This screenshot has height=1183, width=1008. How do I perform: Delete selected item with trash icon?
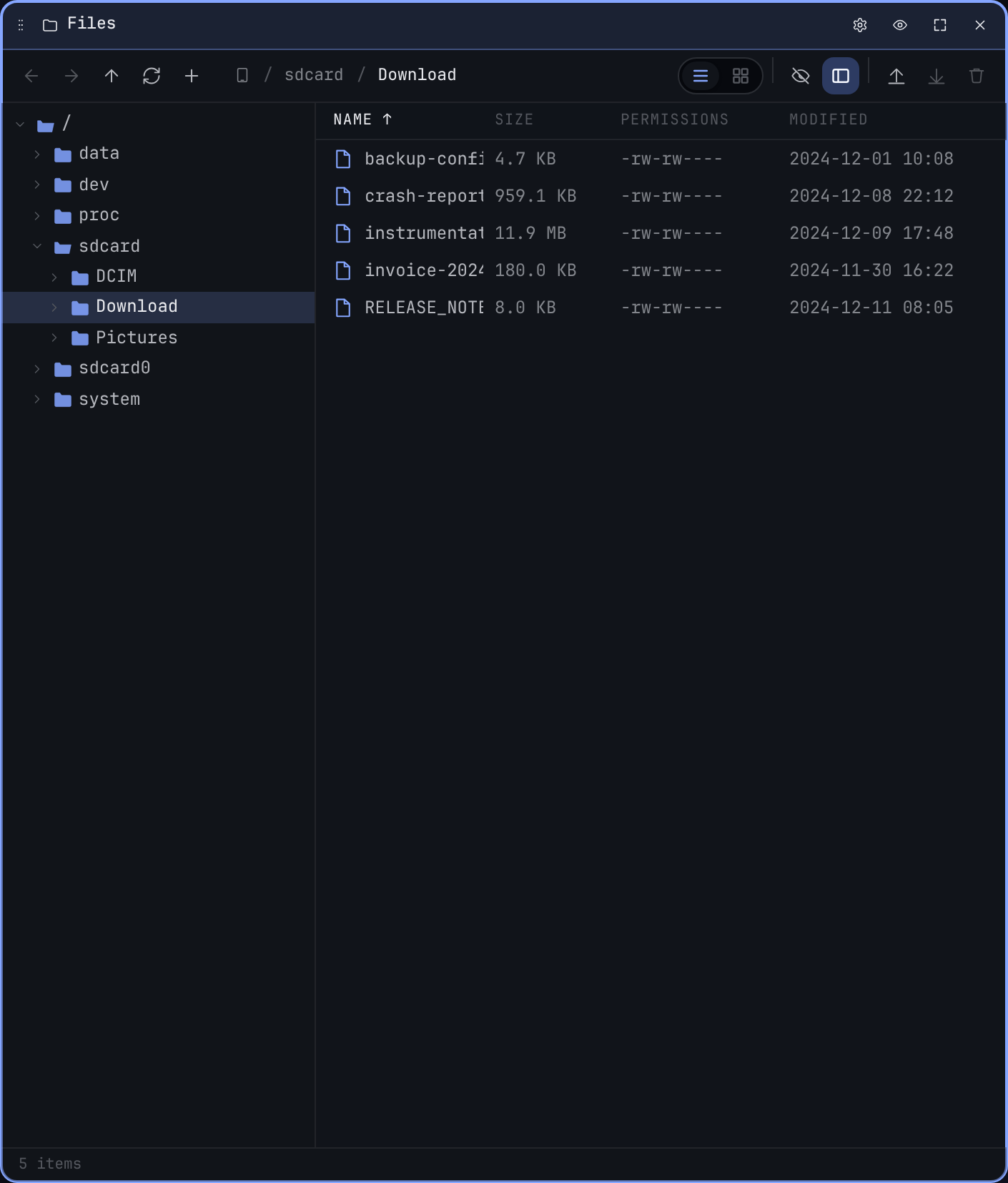[977, 76]
